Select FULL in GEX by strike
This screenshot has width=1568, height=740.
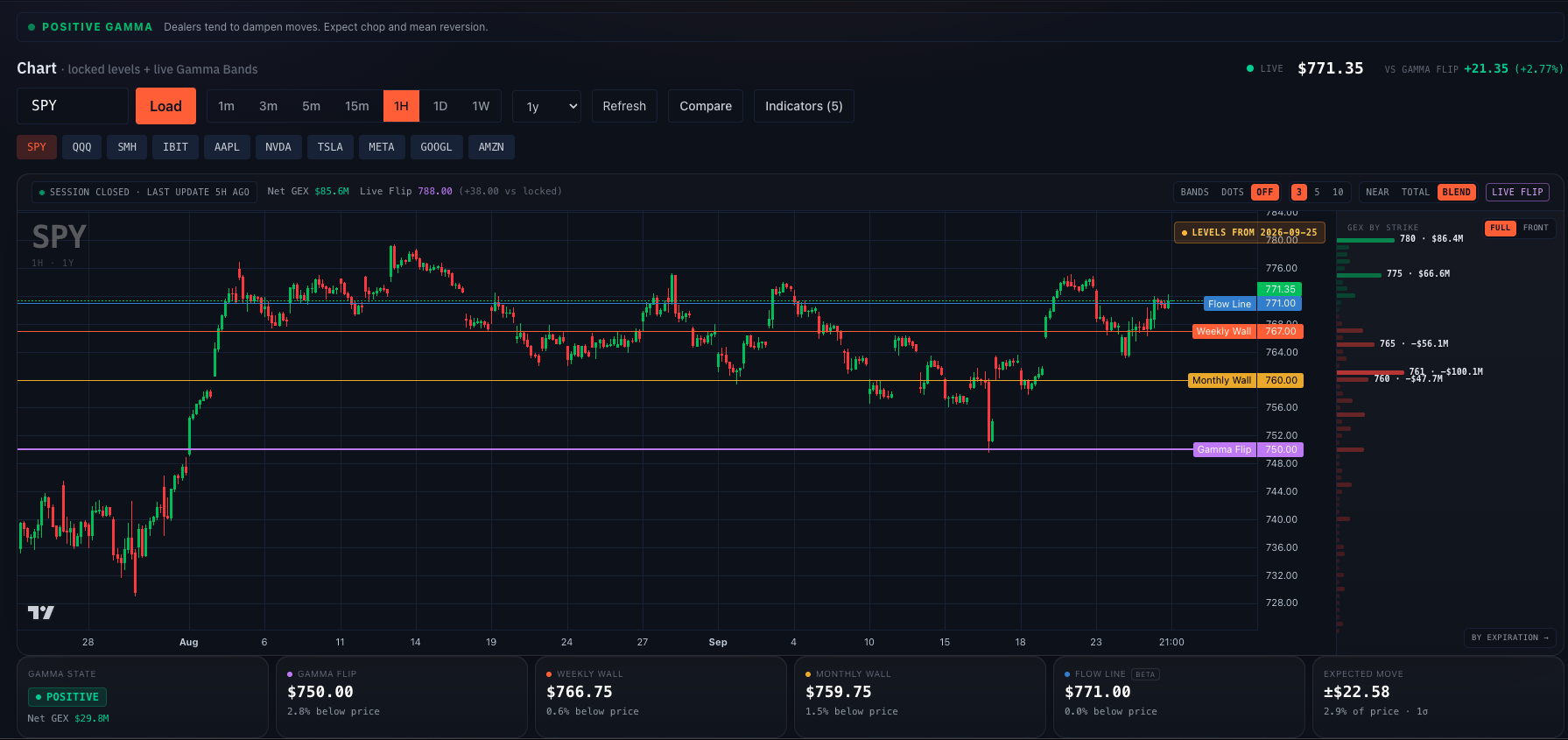pos(1501,228)
